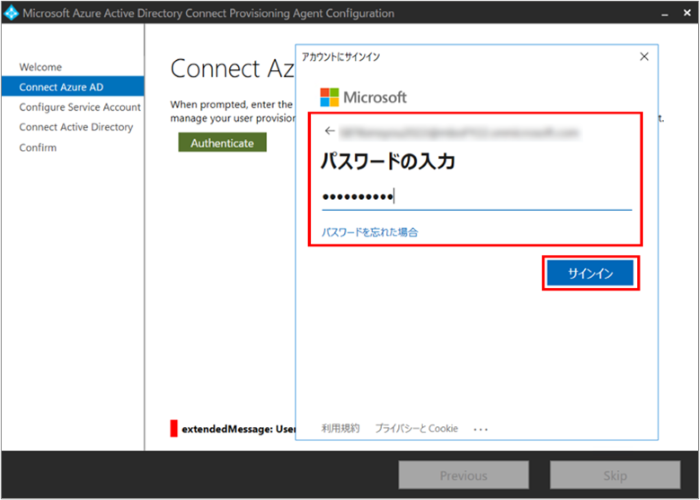Click the サインイン button
This screenshot has width=700, height=500.
[590, 273]
